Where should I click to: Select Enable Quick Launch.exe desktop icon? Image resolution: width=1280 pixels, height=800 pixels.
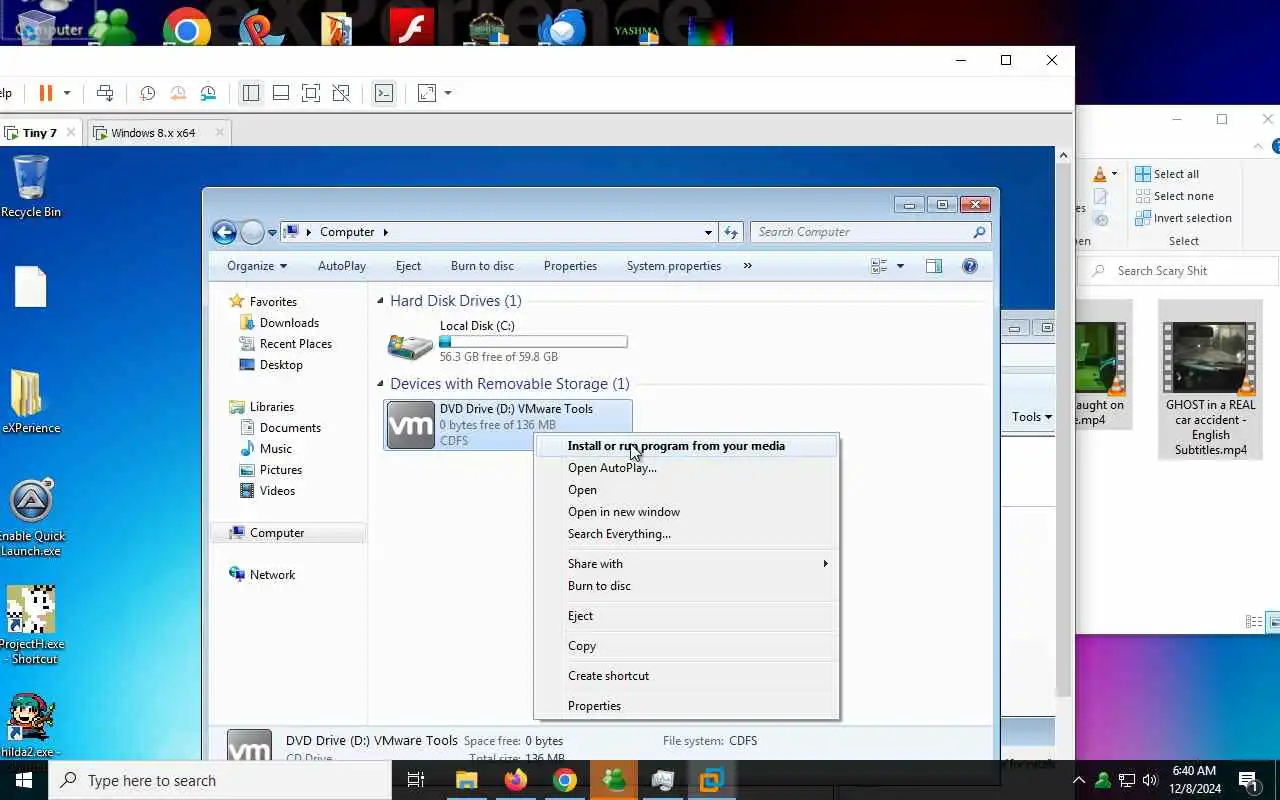(x=30, y=518)
